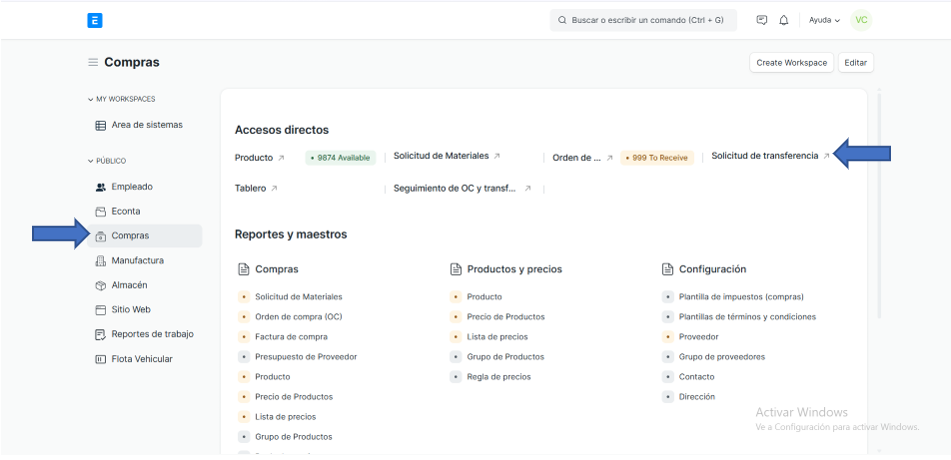Open Dirección link in Configuración
This screenshot has height=460, width=951.
coord(697,397)
